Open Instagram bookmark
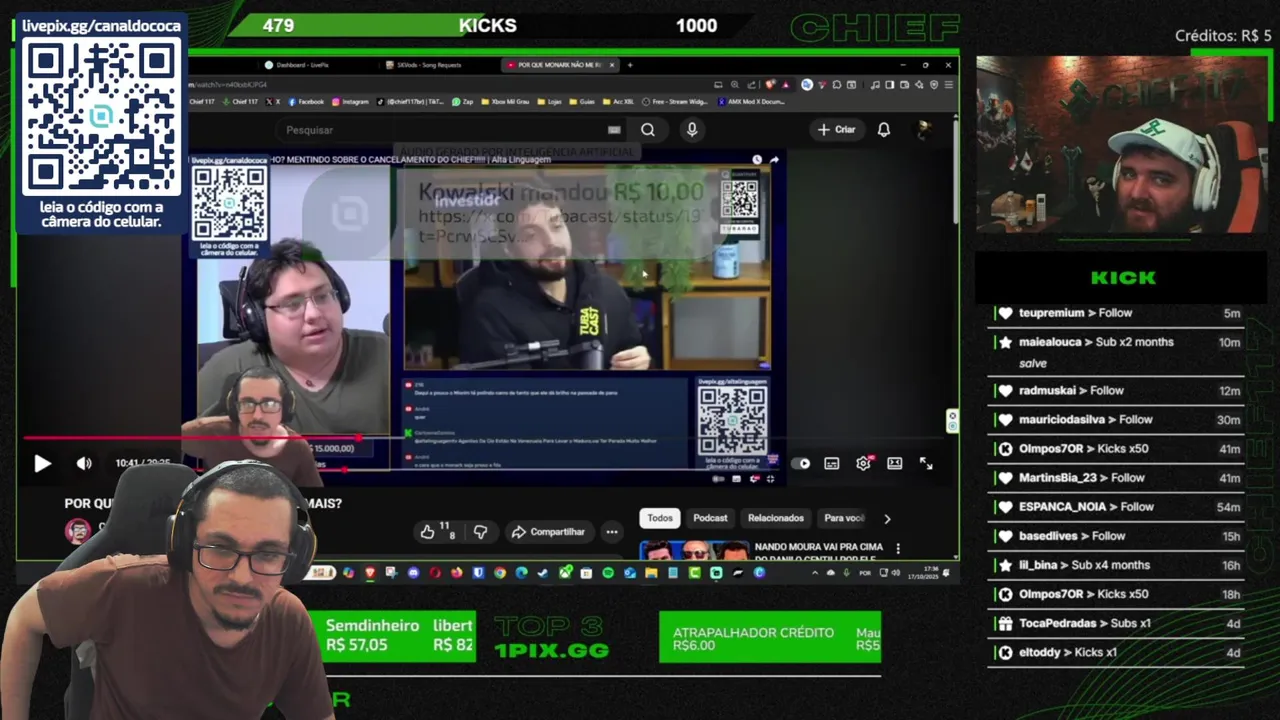Image resolution: width=1280 pixels, height=720 pixels. click(350, 101)
